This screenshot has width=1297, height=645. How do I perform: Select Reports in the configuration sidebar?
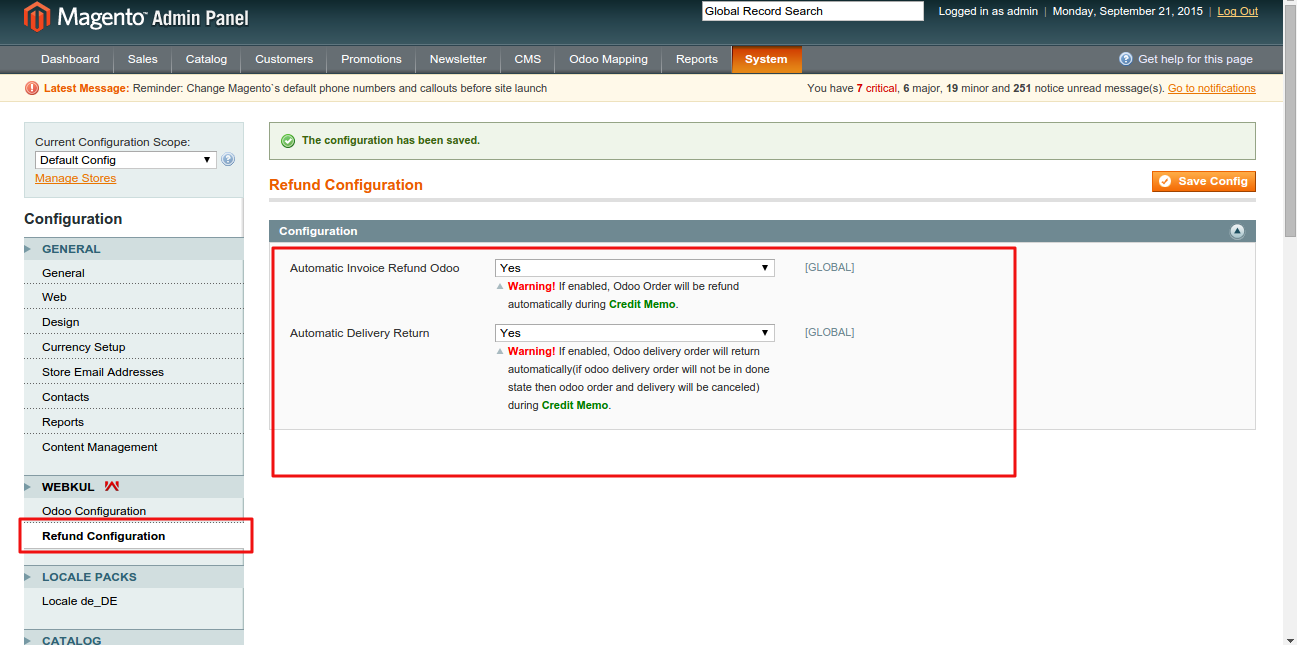(62, 422)
